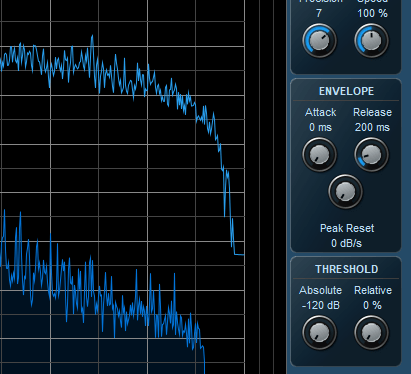Image resolution: width=411 pixels, height=374 pixels.
Task: Click the Attack knob in Envelope
Action: pyautogui.click(x=319, y=155)
